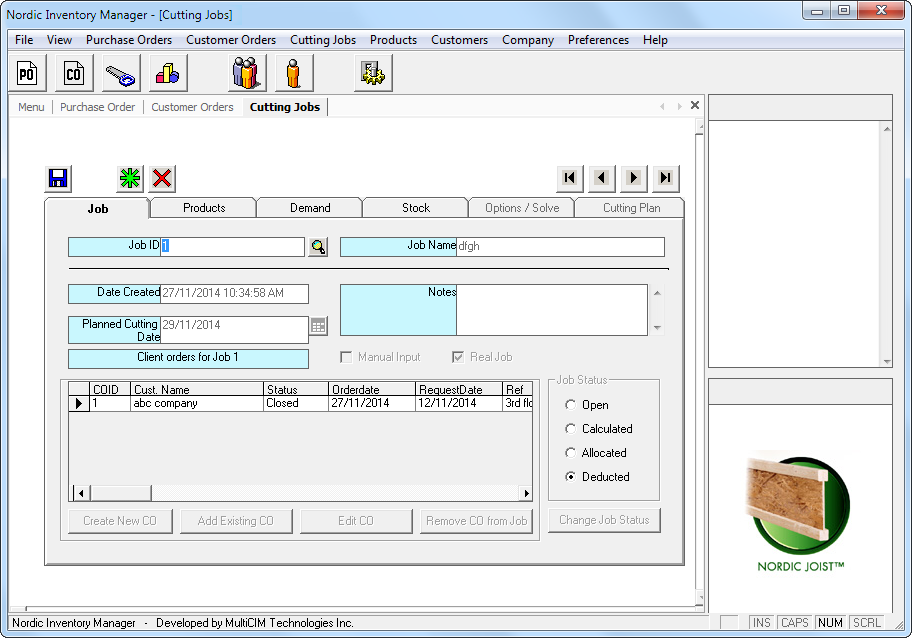Viewport: 912px width, 638px height.
Task: Click the Notes field down scroll arrow
Action: 657,327
